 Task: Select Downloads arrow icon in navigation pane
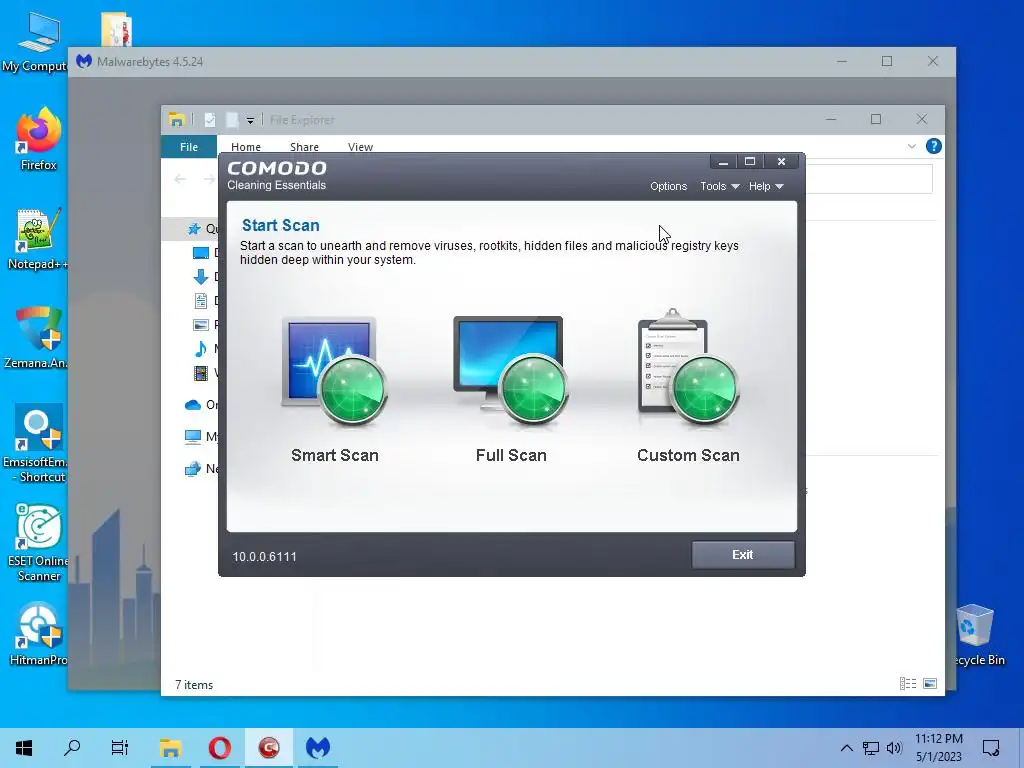(x=201, y=276)
